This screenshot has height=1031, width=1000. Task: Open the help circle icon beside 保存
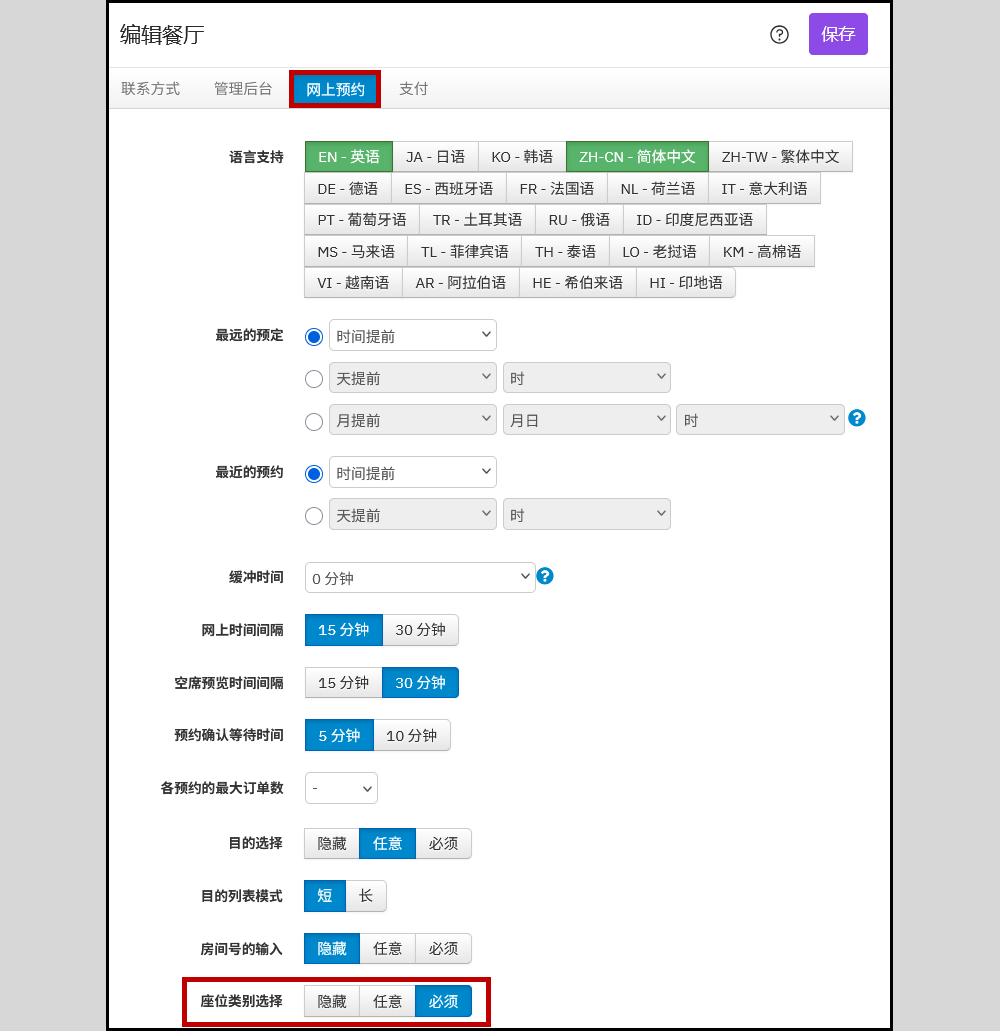779,34
